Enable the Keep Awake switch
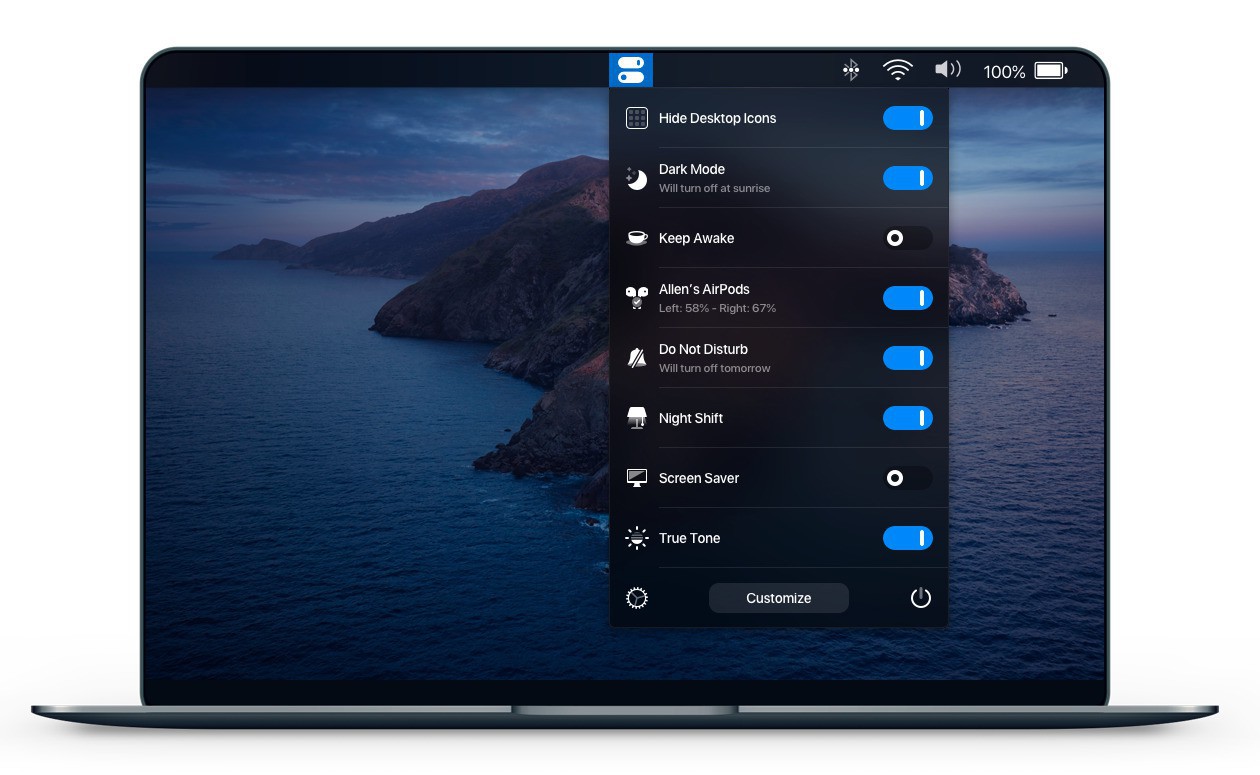 coord(908,238)
